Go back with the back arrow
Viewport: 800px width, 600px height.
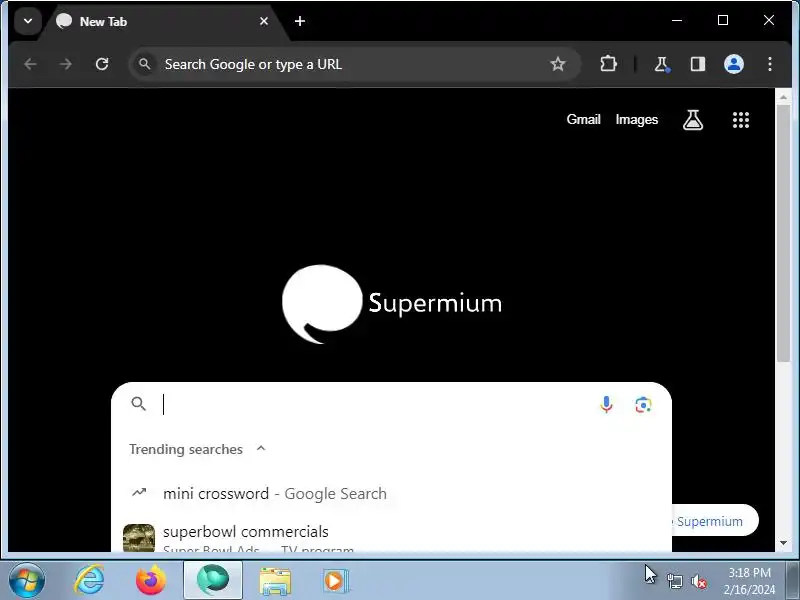30,64
